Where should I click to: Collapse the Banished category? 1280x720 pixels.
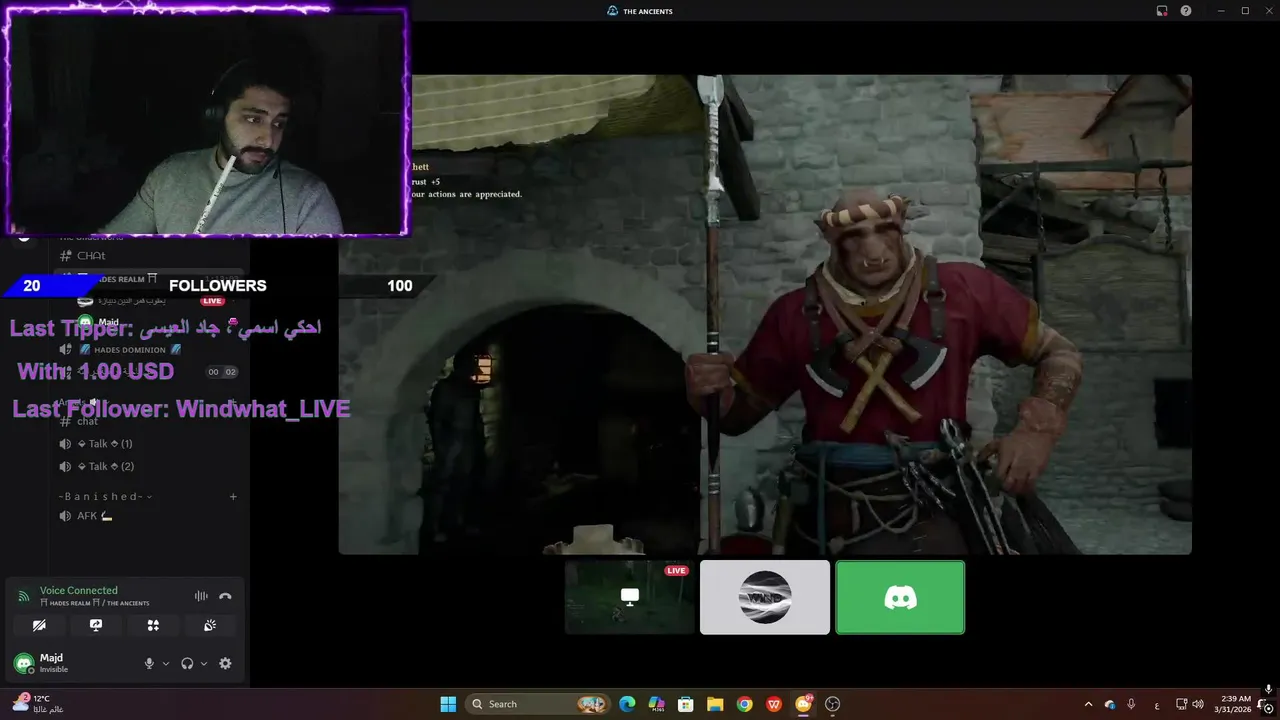pos(105,496)
